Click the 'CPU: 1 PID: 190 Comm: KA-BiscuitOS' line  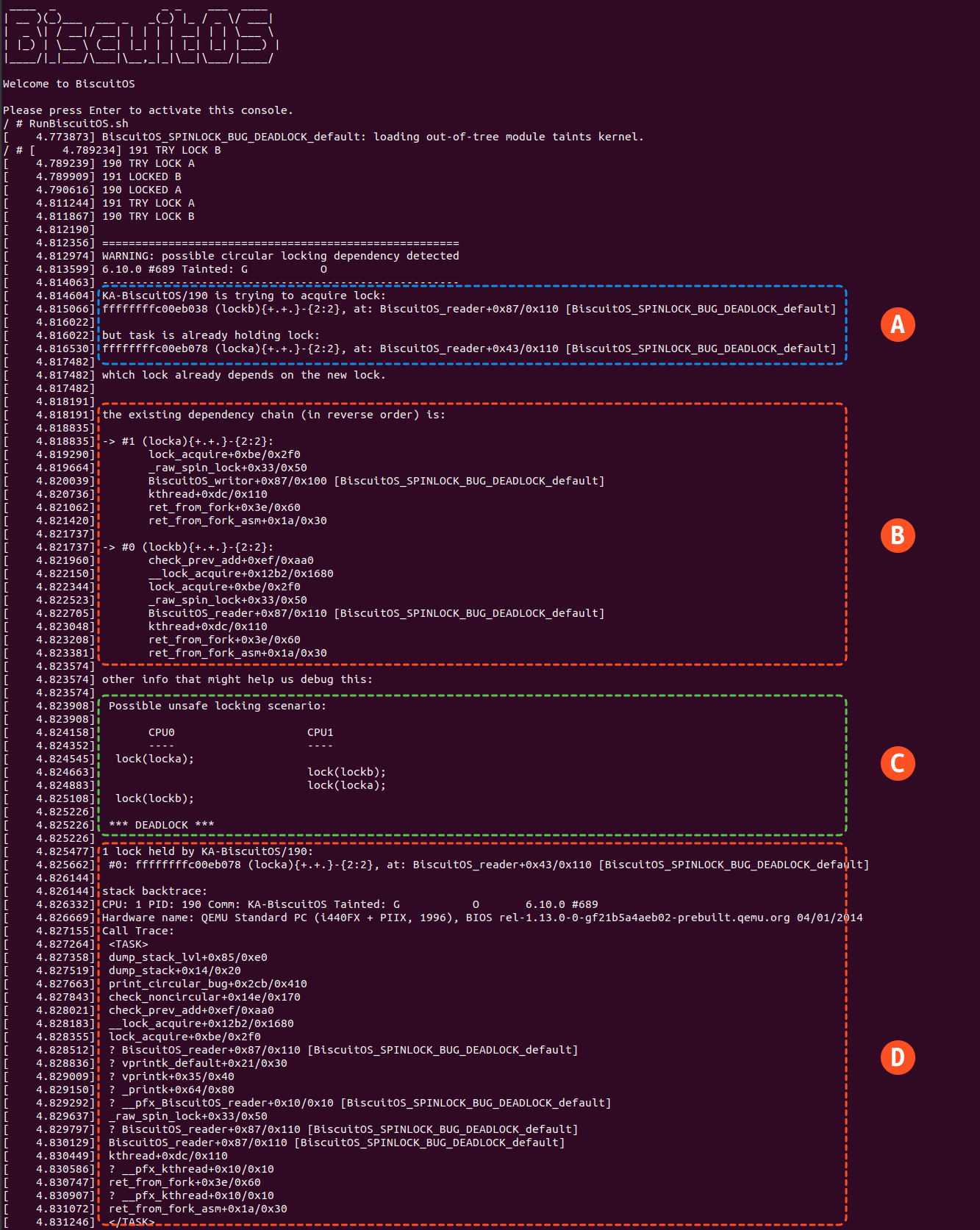350,904
